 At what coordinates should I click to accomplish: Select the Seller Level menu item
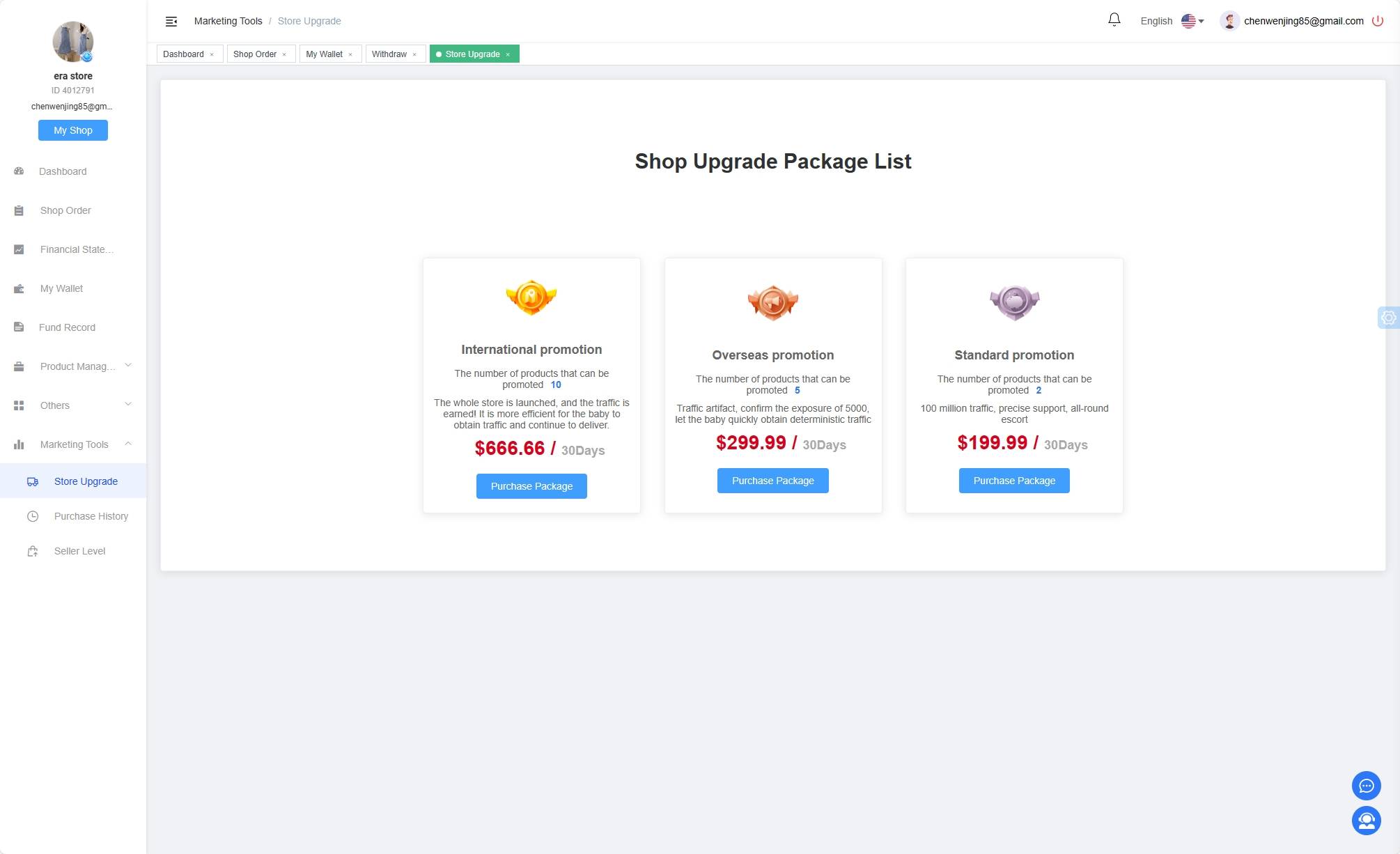pyautogui.click(x=79, y=551)
